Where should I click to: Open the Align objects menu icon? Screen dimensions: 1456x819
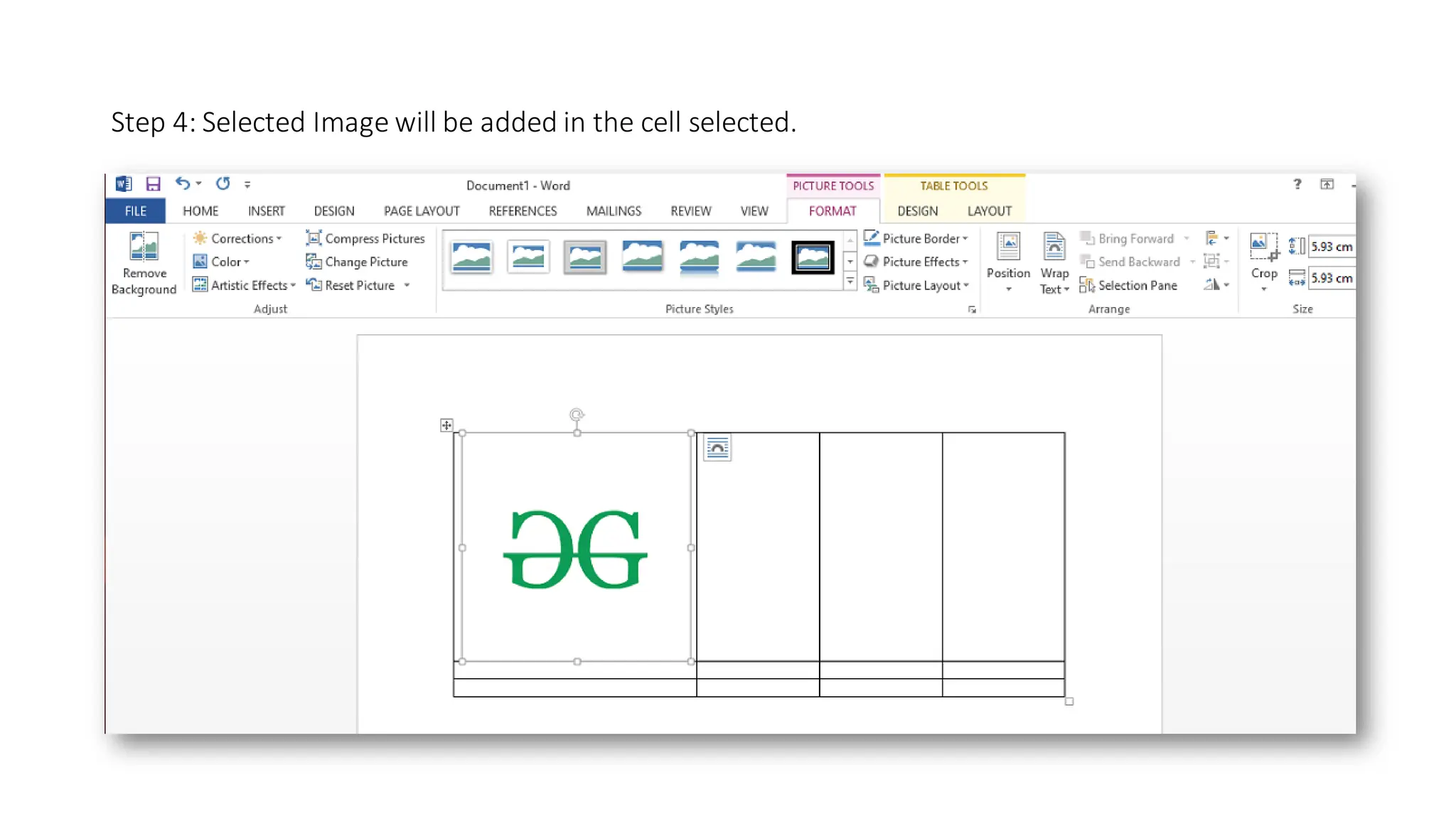[1216, 238]
